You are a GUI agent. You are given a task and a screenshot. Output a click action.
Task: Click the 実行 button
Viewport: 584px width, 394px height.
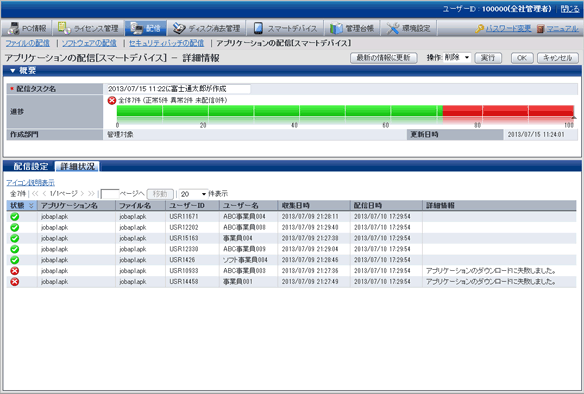pyautogui.click(x=488, y=58)
